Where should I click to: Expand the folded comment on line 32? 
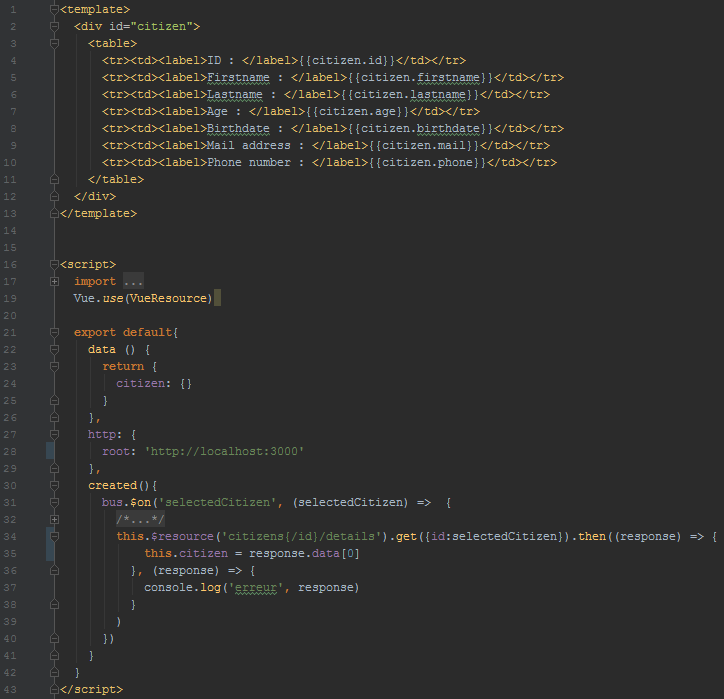[x=53, y=520]
